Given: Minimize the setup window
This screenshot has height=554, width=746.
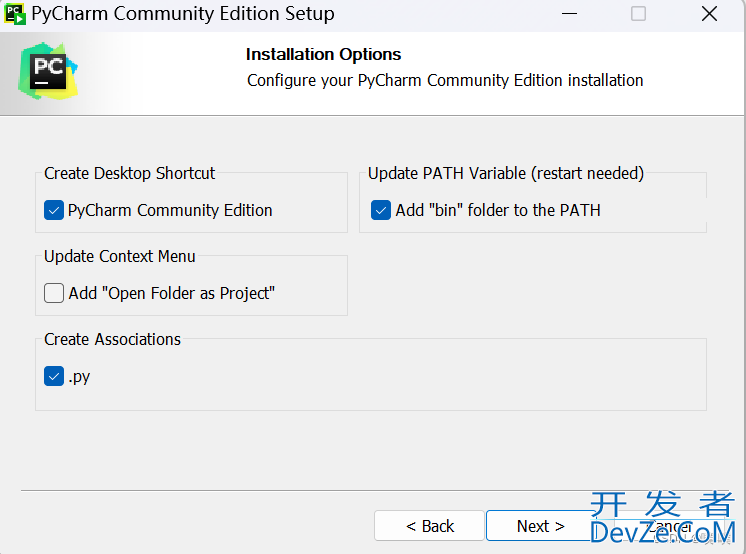Looking at the screenshot, I should click(x=569, y=14).
